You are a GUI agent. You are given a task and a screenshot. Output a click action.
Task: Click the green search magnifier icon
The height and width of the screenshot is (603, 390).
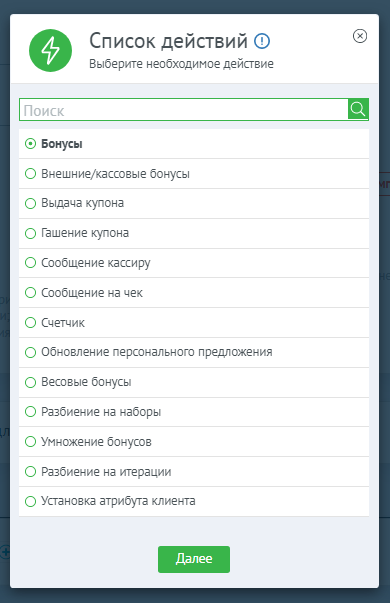(x=358, y=109)
